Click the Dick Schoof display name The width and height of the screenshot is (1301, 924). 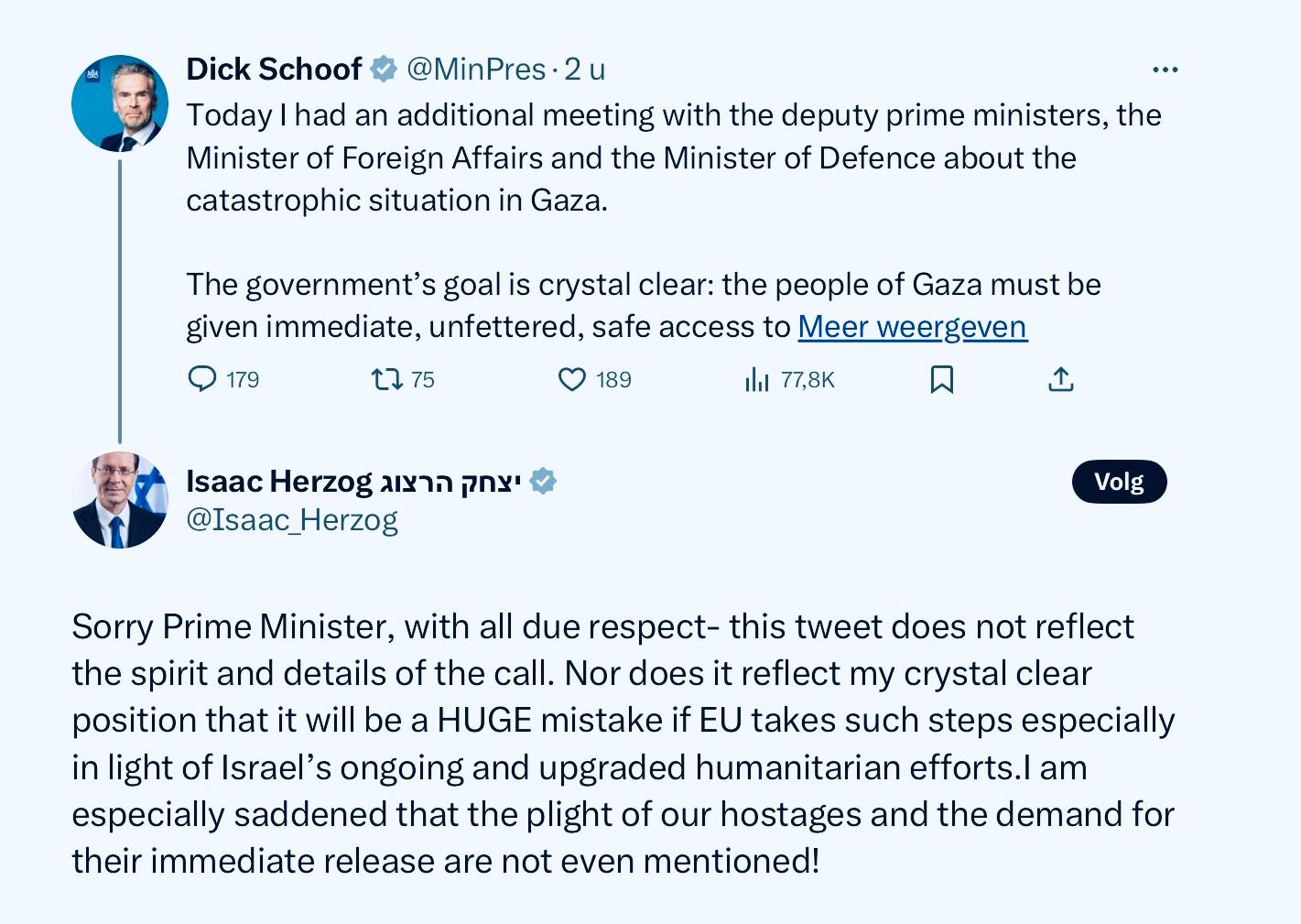(x=274, y=69)
